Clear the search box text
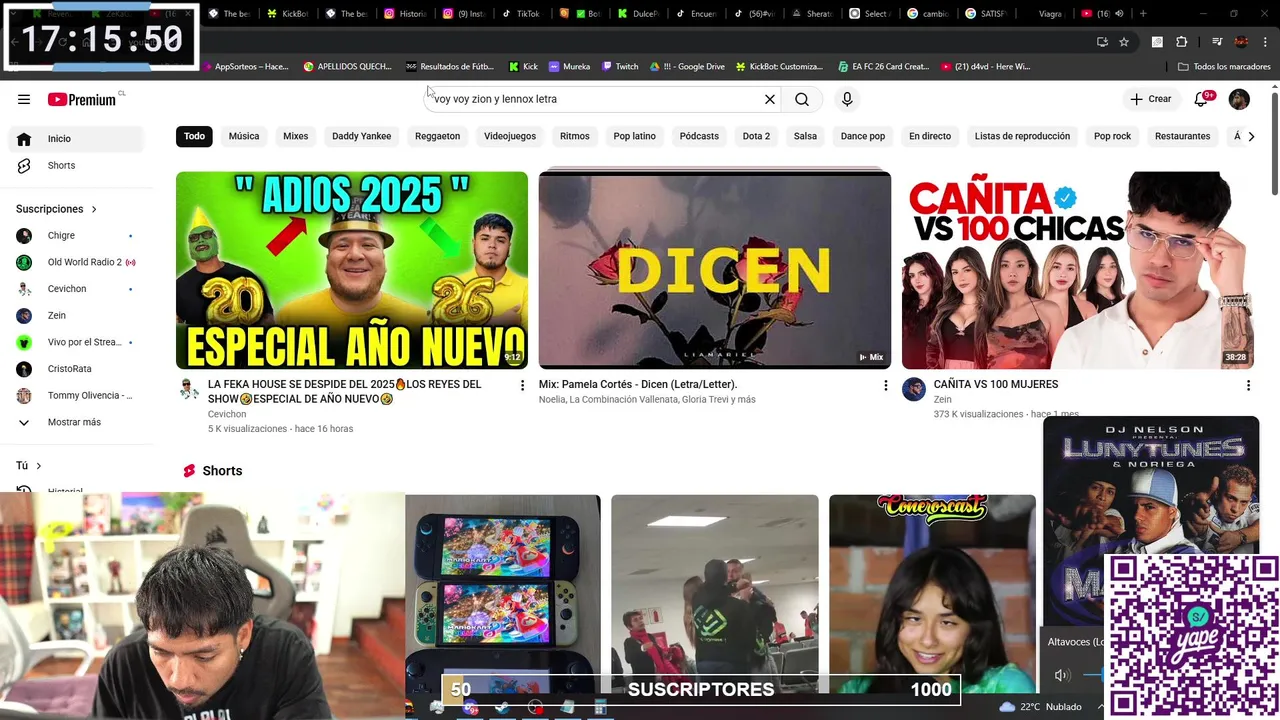Screen dimensions: 1280x720 [770, 99]
